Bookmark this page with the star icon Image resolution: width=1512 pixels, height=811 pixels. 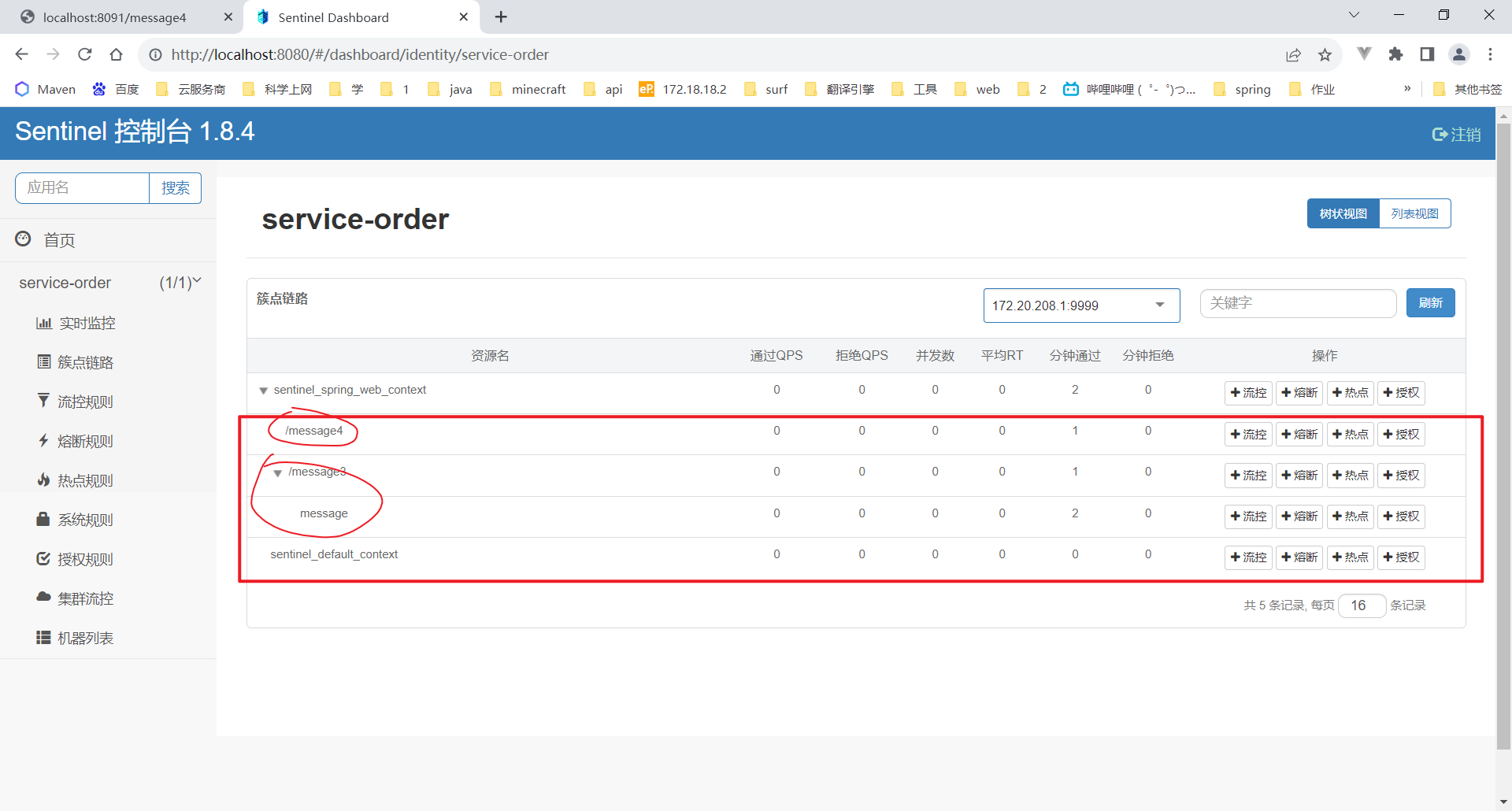pos(1325,54)
